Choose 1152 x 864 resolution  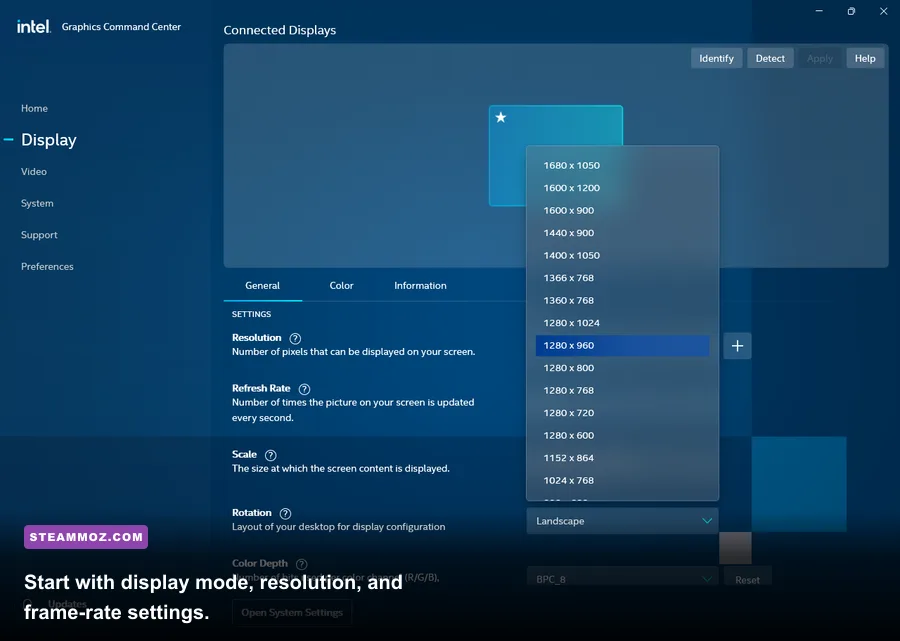pos(622,458)
